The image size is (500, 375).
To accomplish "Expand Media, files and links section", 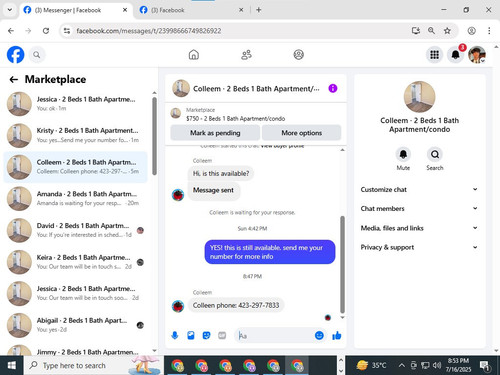I will tap(419, 228).
